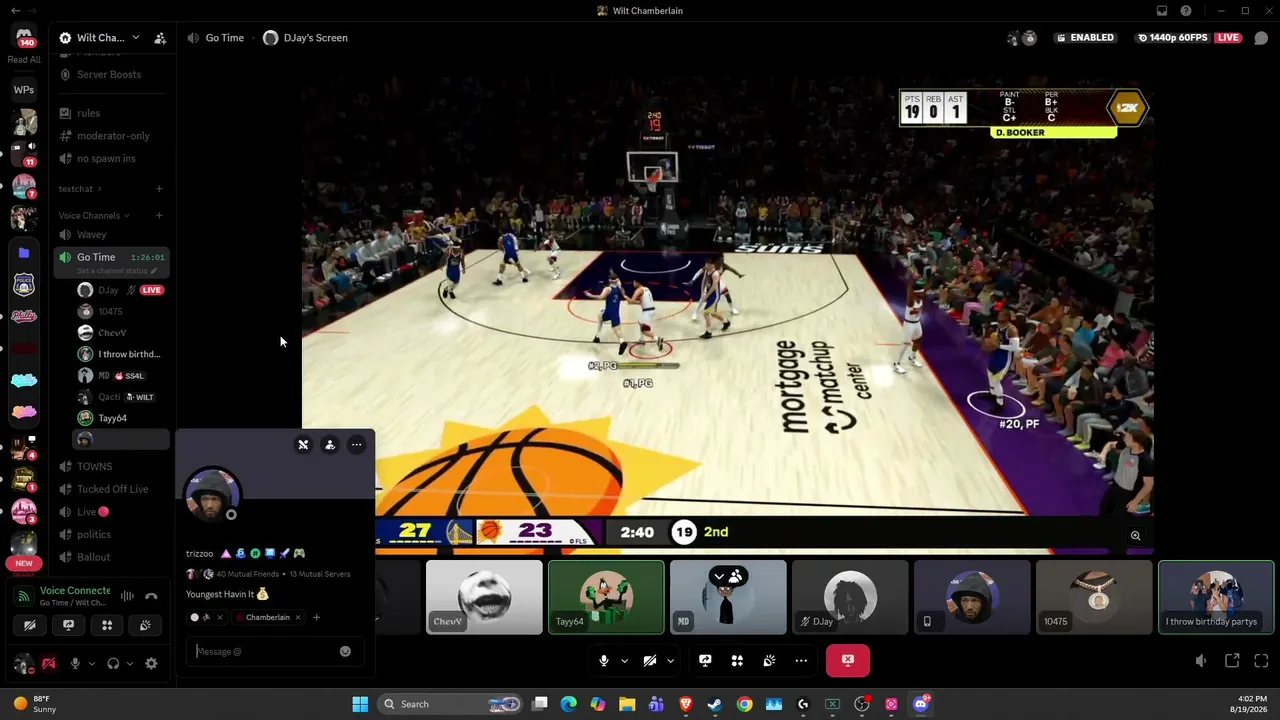The width and height of the screenshot is (1280, 720).
Task: Select the I throw birthday partys tile
Action: click(x=1216, y=597)
